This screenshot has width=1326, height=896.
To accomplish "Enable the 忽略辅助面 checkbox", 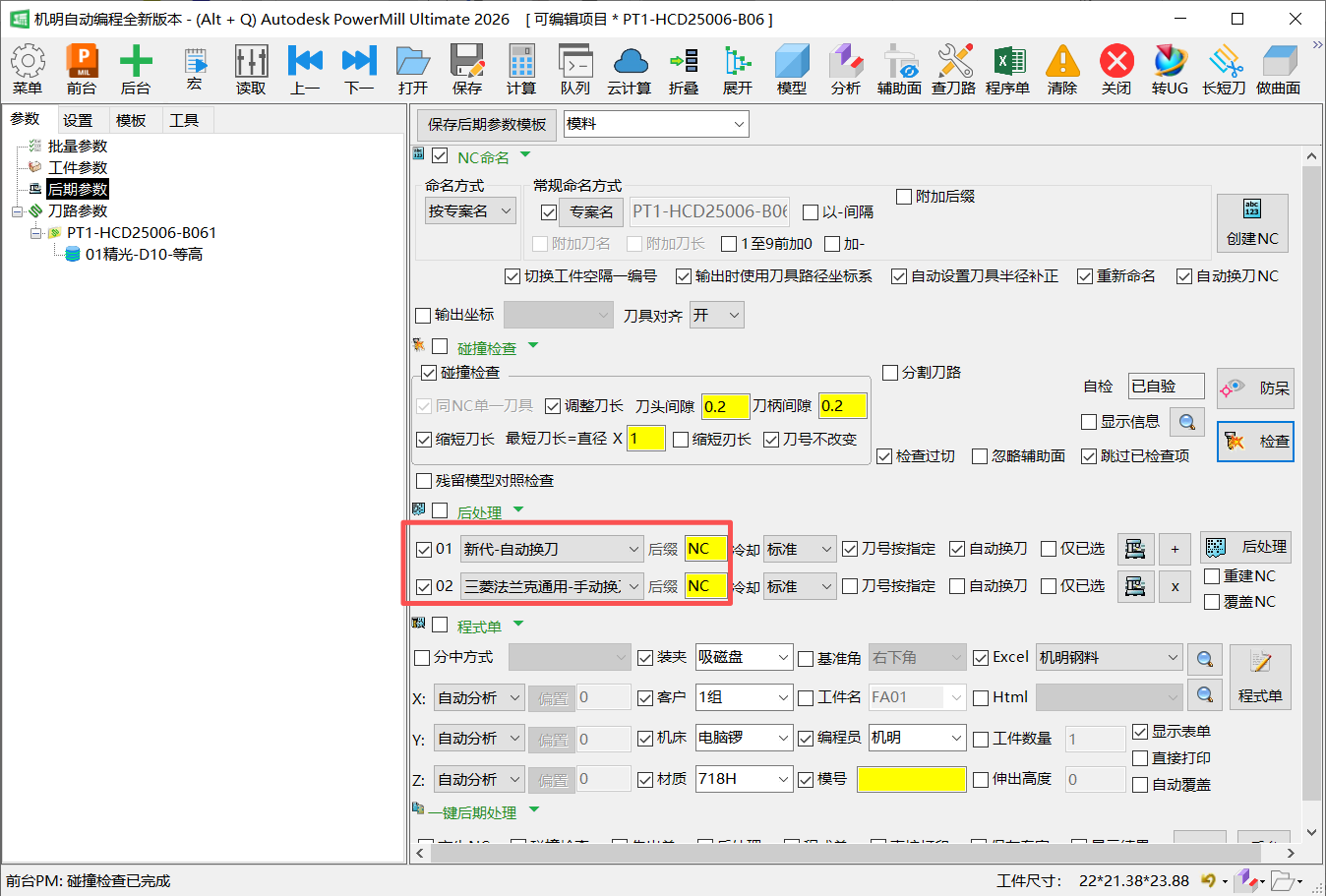I will [x=980, y=456].
